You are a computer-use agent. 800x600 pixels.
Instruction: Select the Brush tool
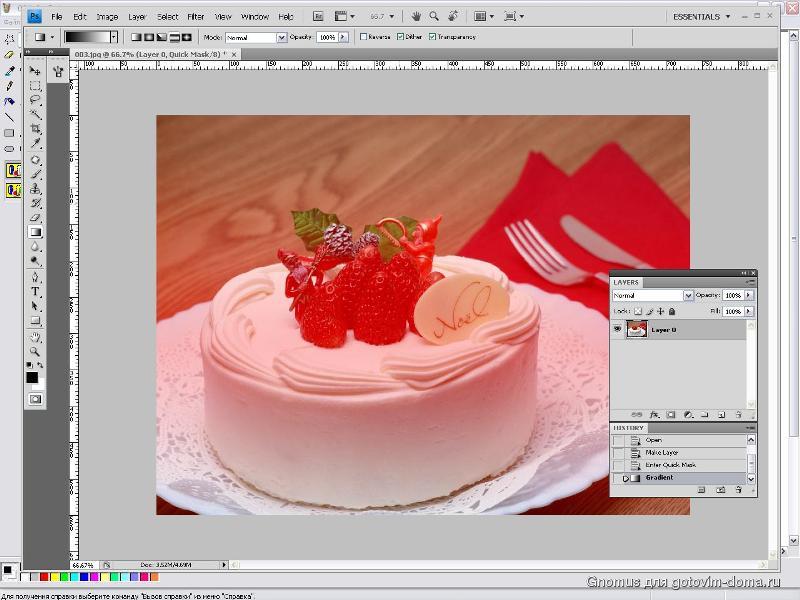click(35, 174)
